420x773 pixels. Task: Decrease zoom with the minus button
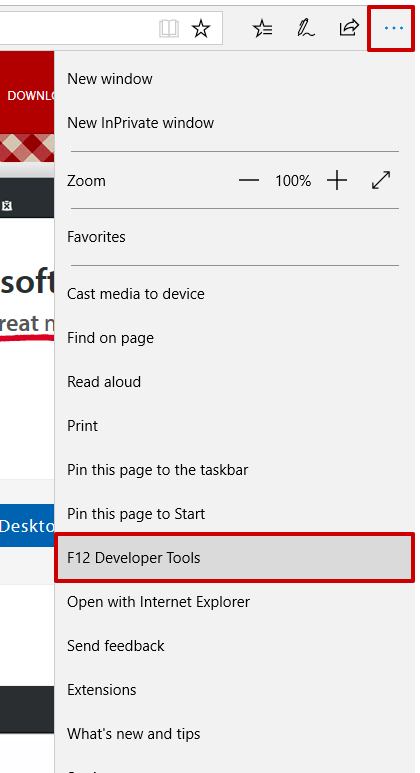click(x=249, y=181)
